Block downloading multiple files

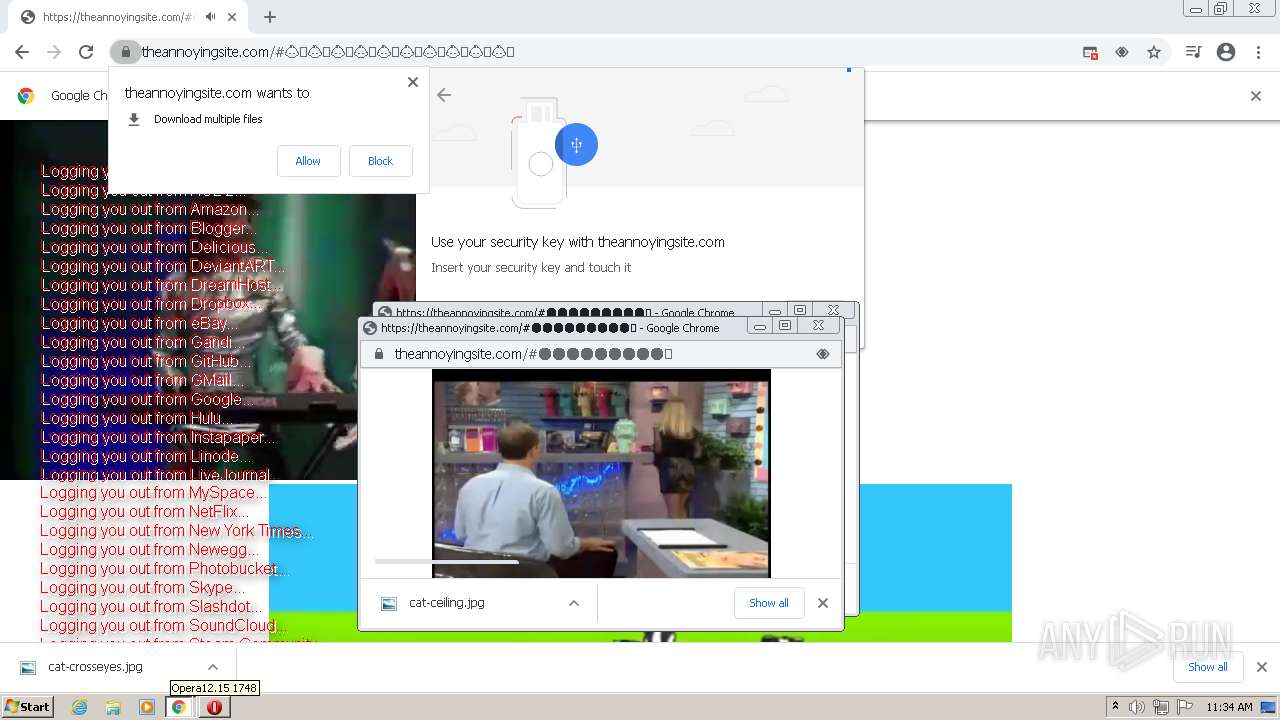point(380,161)
